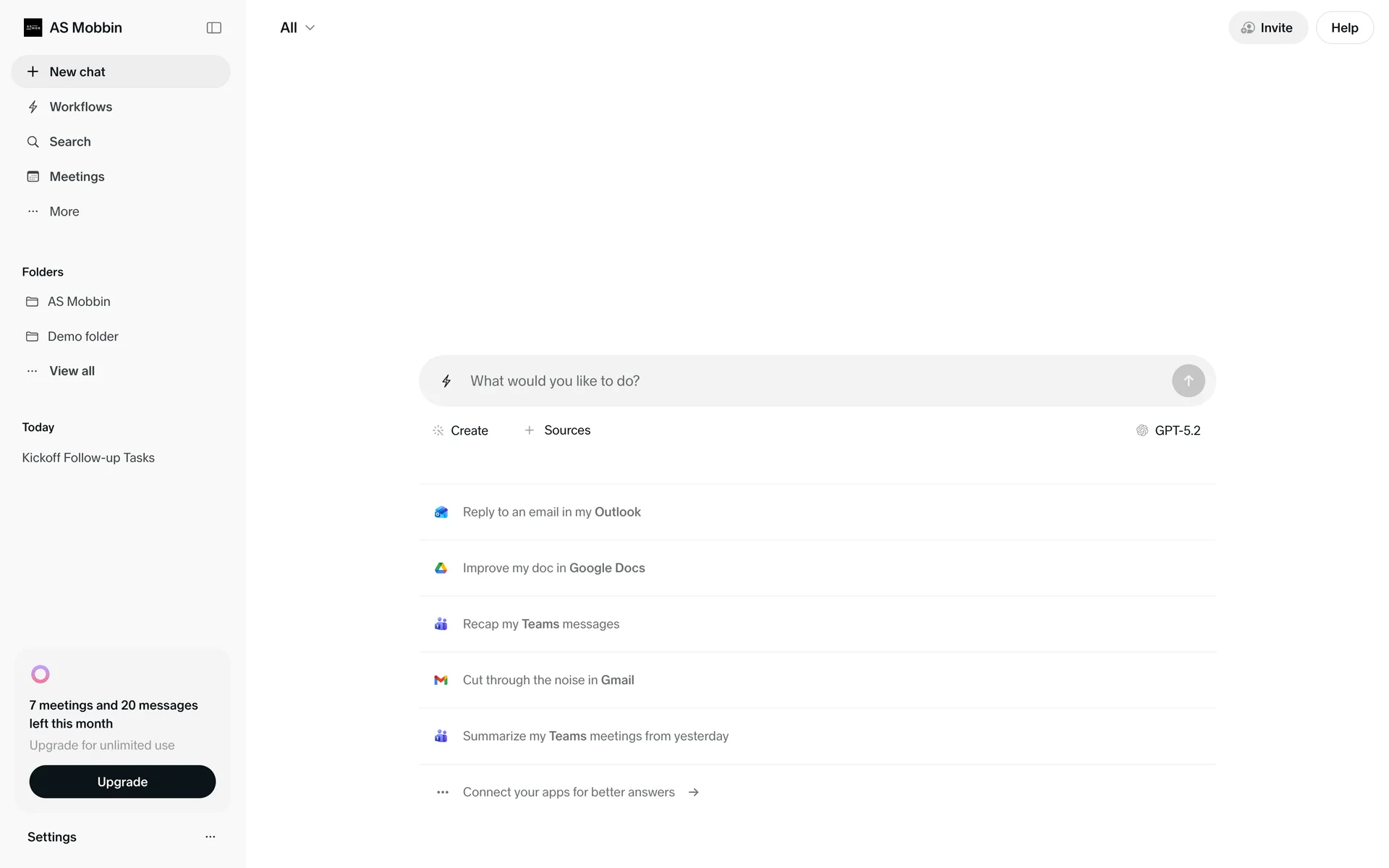Screen dimensions: 1389x868
Task: Open the Settings three-dot menu
Action: pos(210,837)
